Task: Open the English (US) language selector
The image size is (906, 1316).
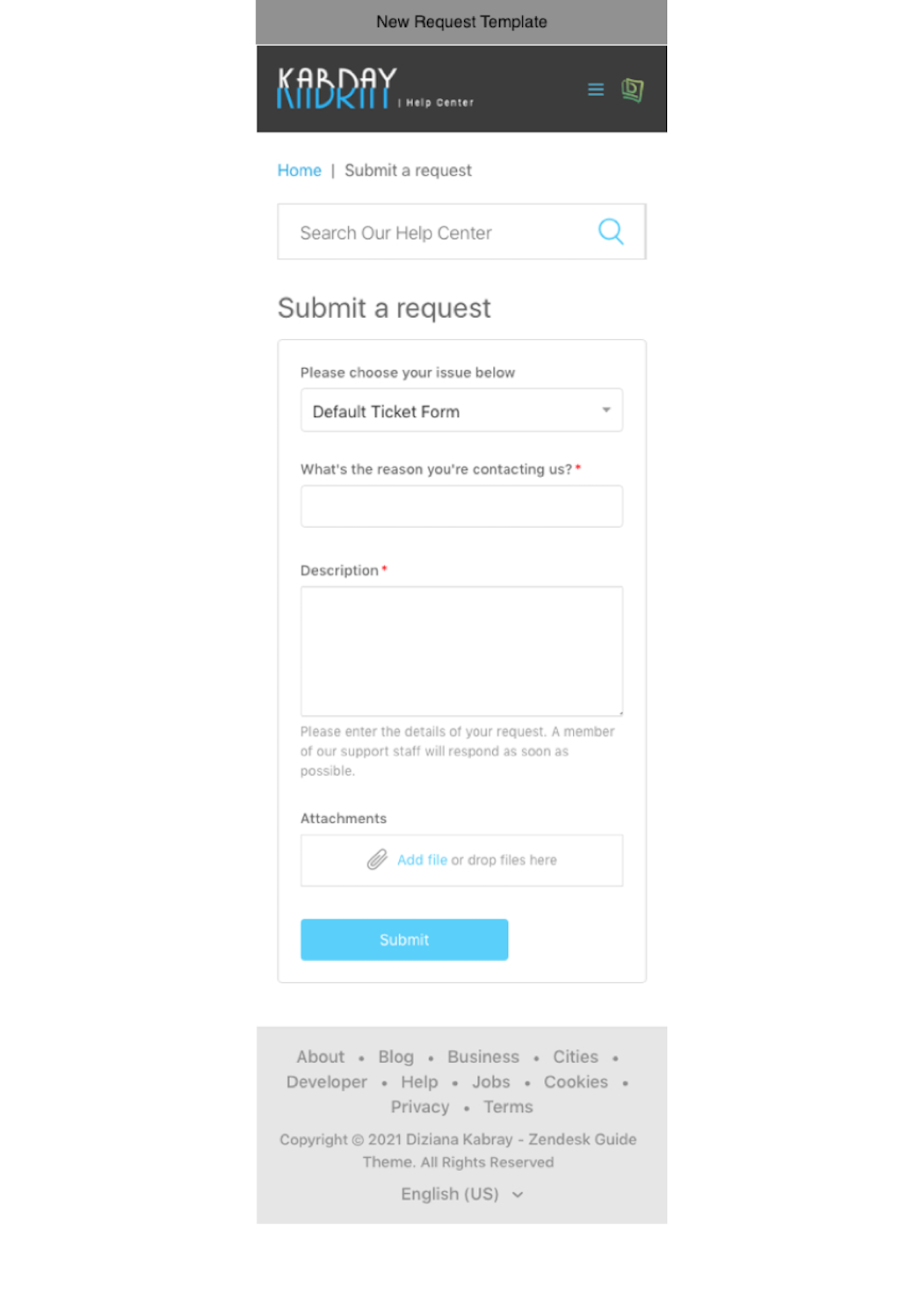Action: point(461,1194)
